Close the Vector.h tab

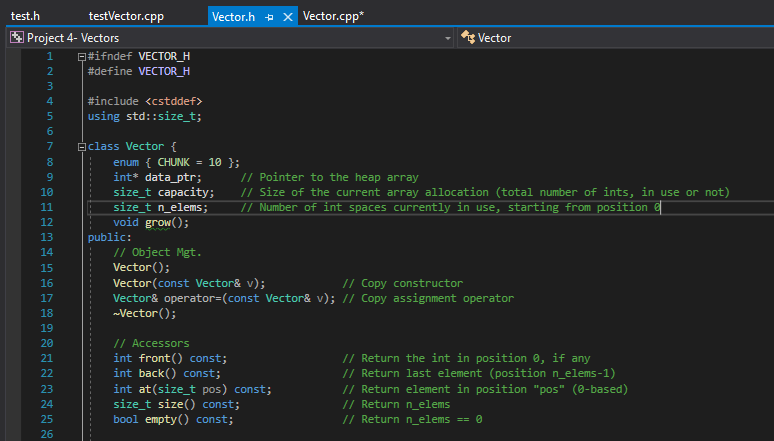point(288,17)
